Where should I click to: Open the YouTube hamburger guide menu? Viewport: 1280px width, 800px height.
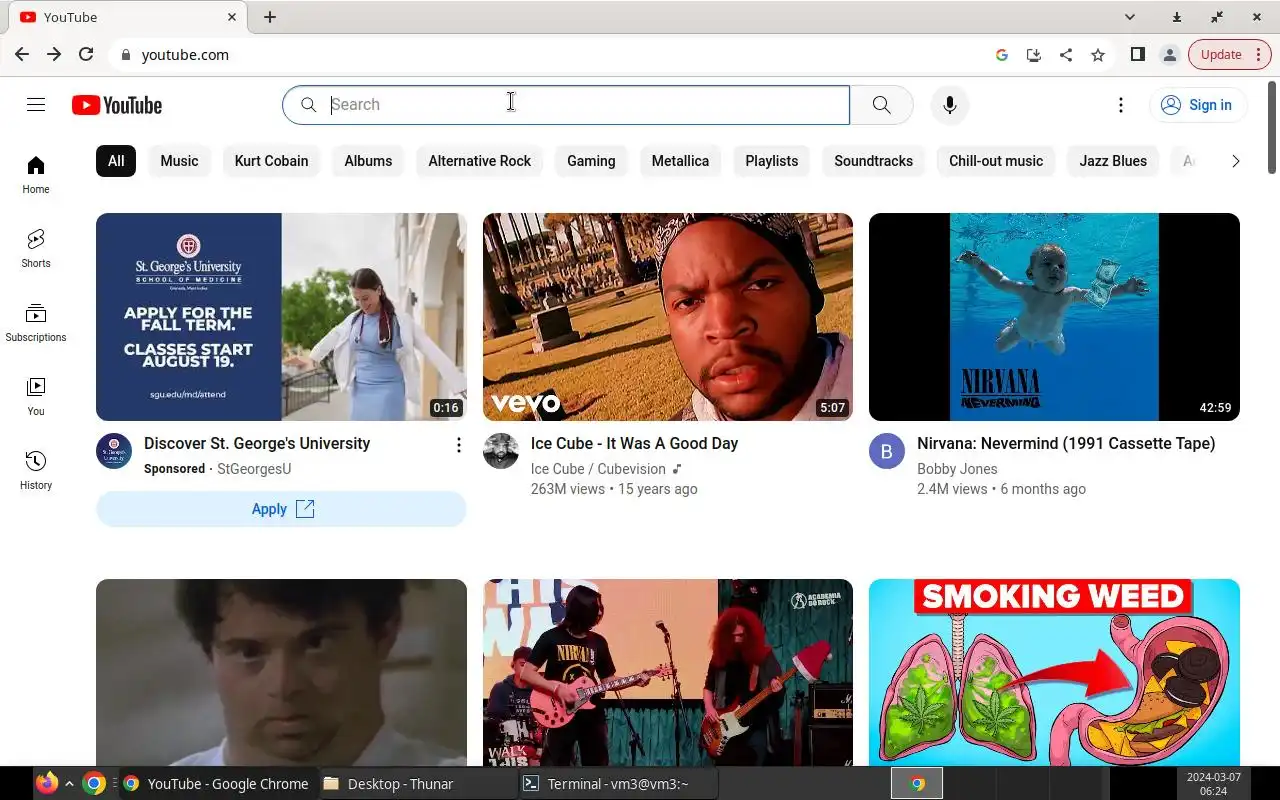(36, 105)
